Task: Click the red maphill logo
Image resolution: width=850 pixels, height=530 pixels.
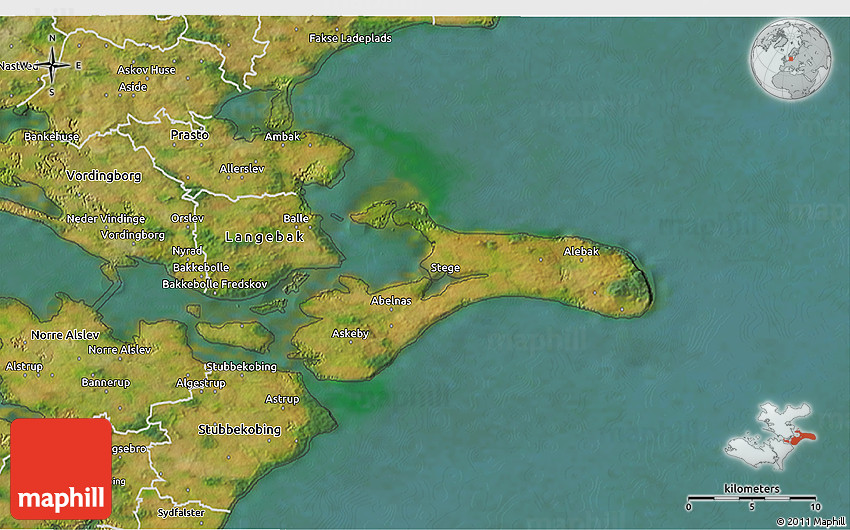Action: [61, 468]
